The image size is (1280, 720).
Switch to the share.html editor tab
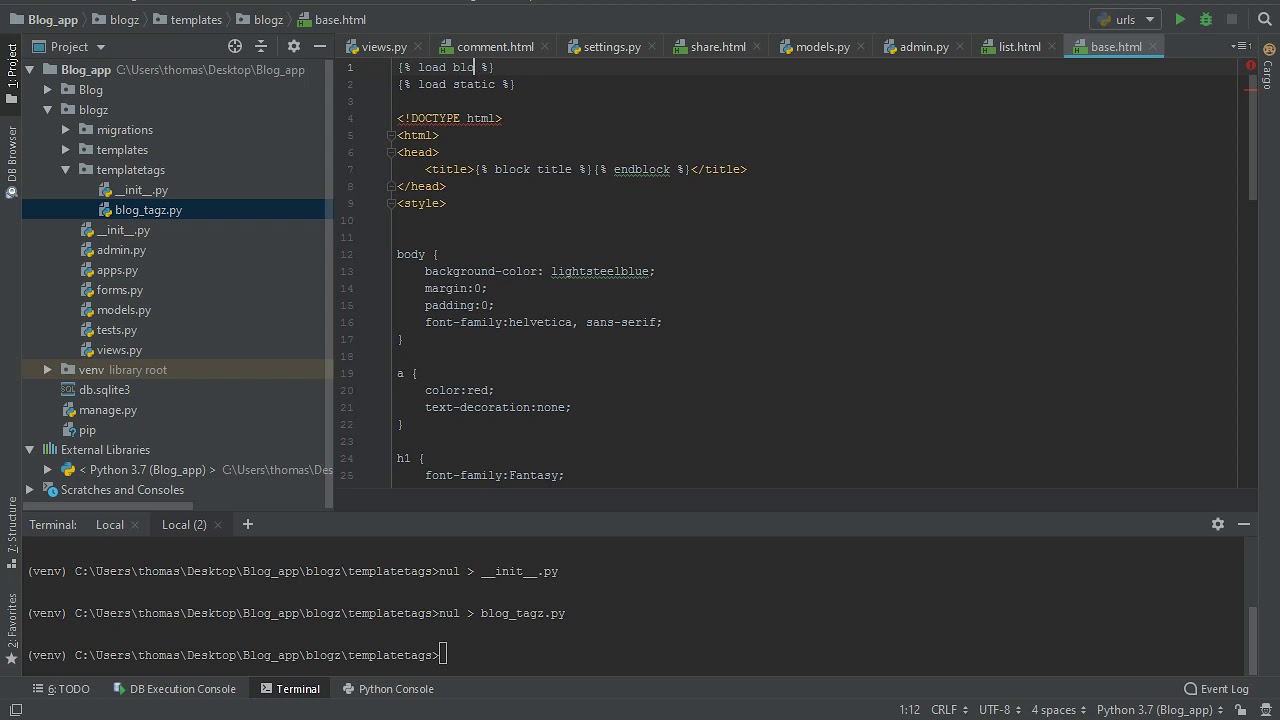pyautogui.click(x=718, y=47)
